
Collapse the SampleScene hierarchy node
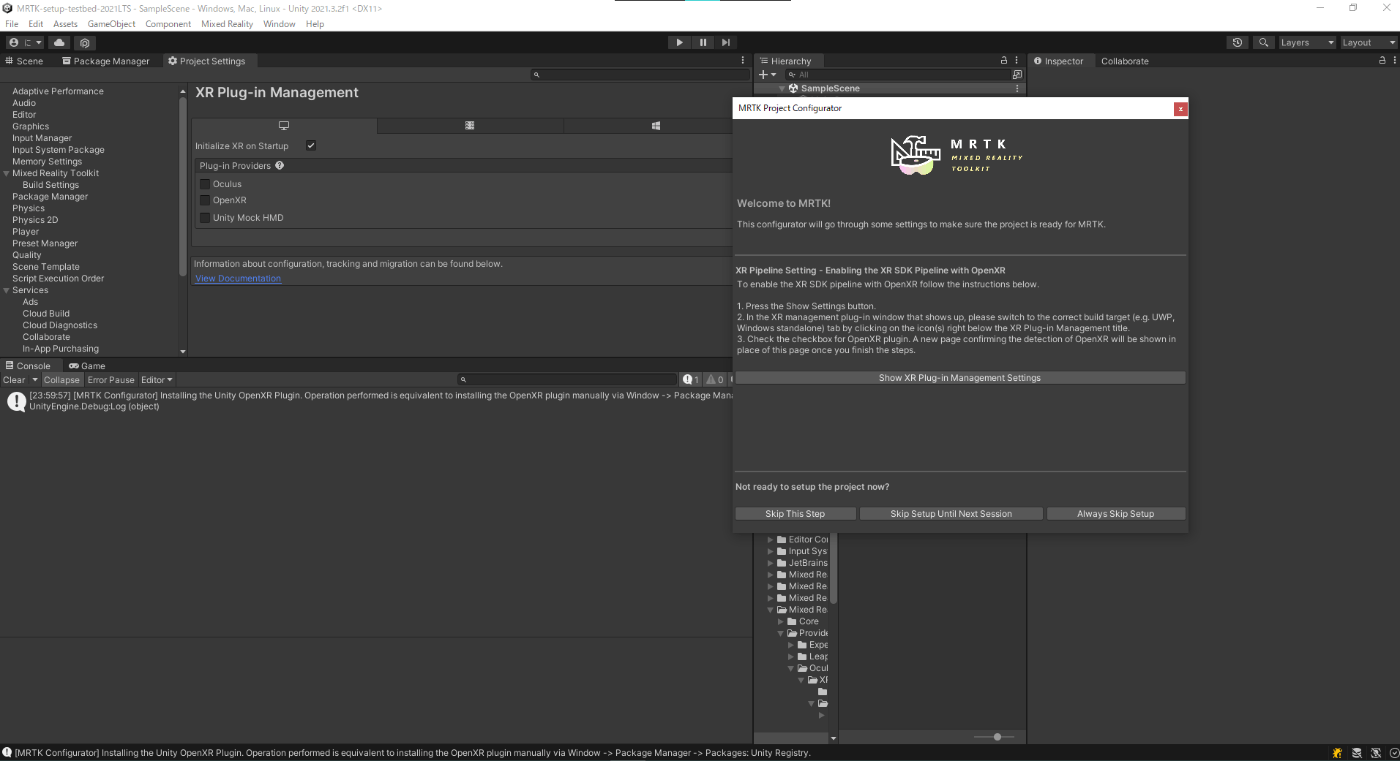click(x=782, y=88)
